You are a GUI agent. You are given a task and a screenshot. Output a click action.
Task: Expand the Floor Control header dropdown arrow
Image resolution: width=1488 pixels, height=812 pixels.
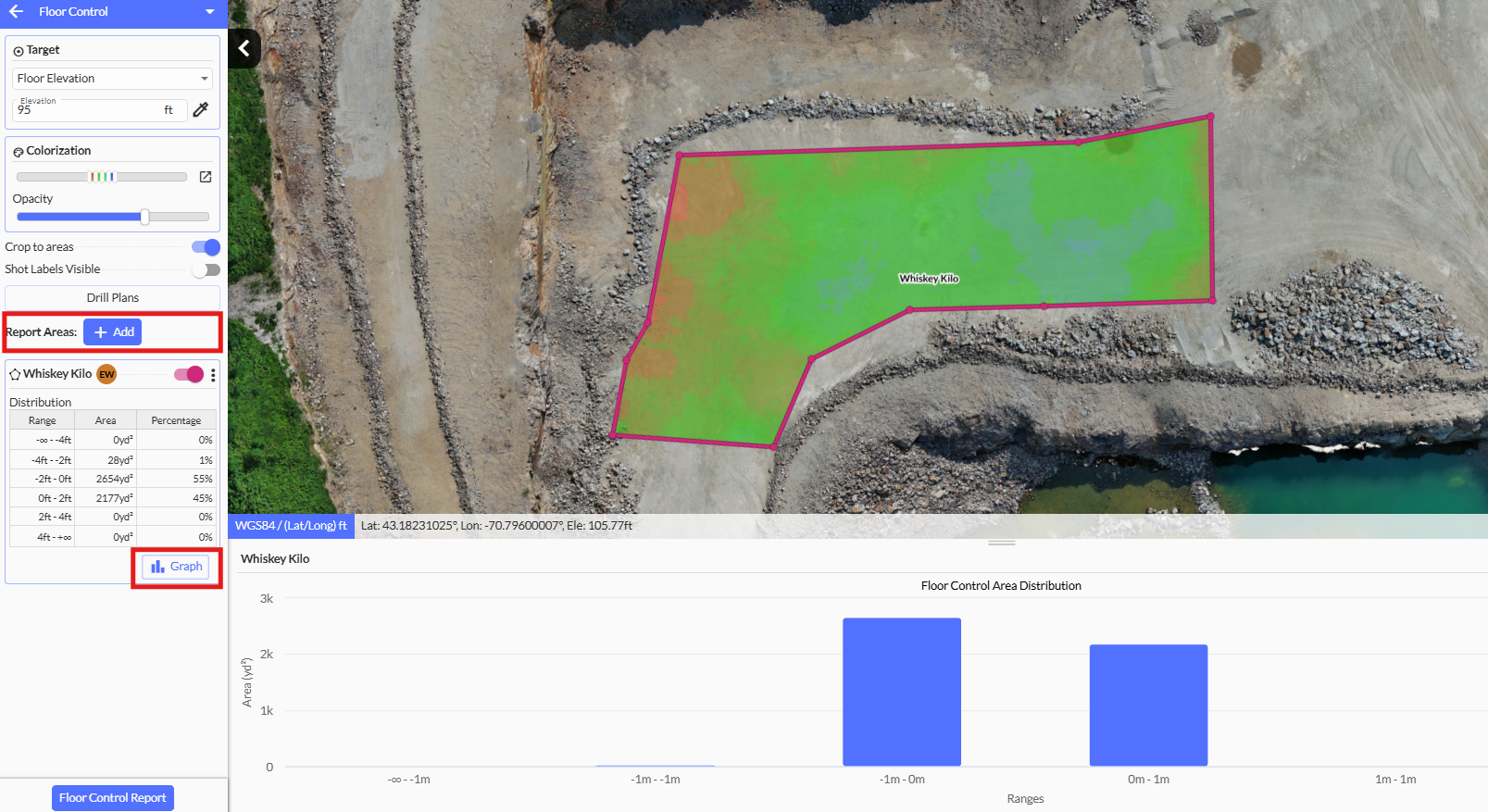pos(210,12)
